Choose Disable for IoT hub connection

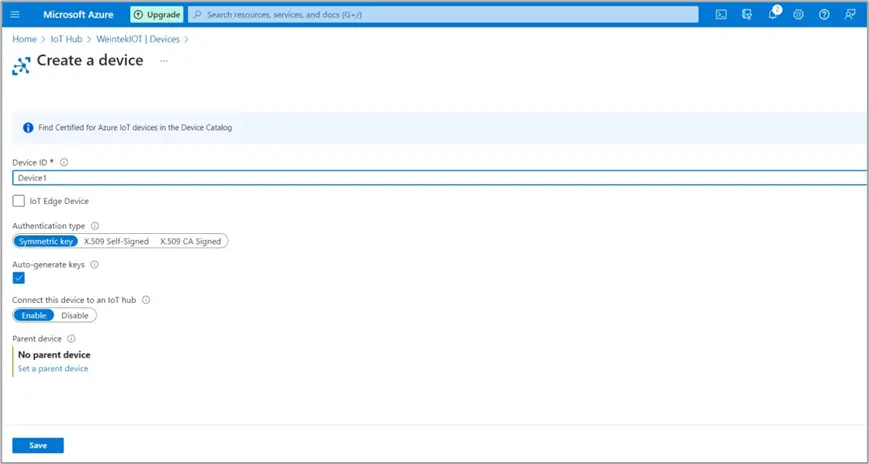(75, 315)
